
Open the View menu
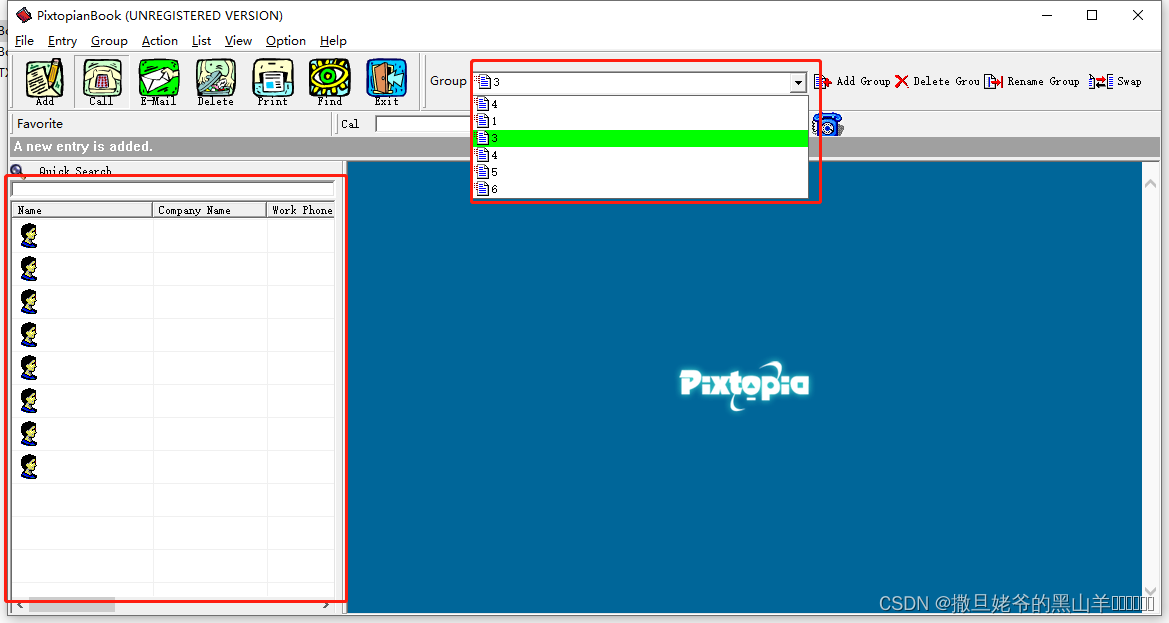pyautogui.click(x=238, y=41)
